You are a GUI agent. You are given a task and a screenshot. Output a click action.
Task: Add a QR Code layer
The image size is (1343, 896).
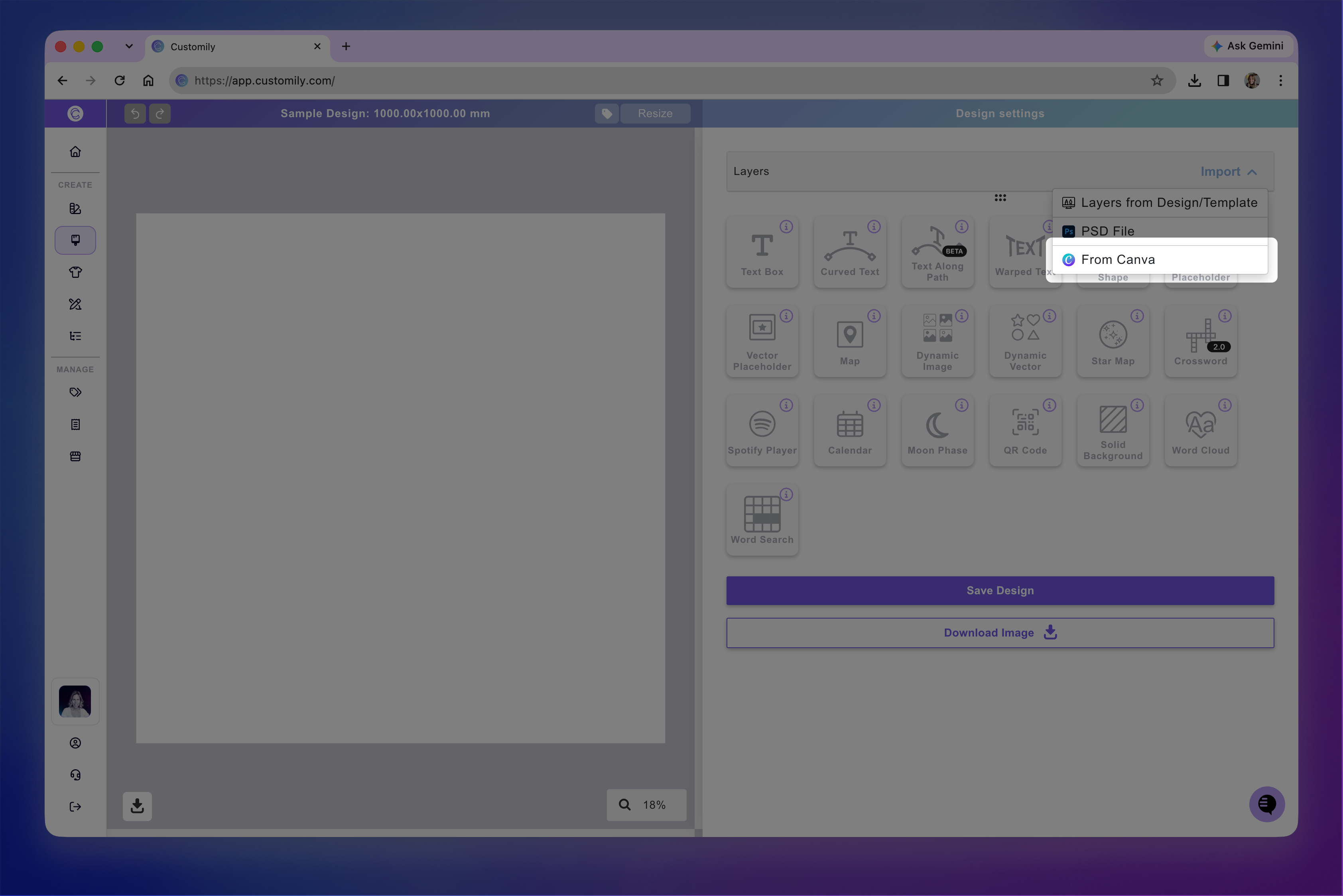(x=1025, y=430)
